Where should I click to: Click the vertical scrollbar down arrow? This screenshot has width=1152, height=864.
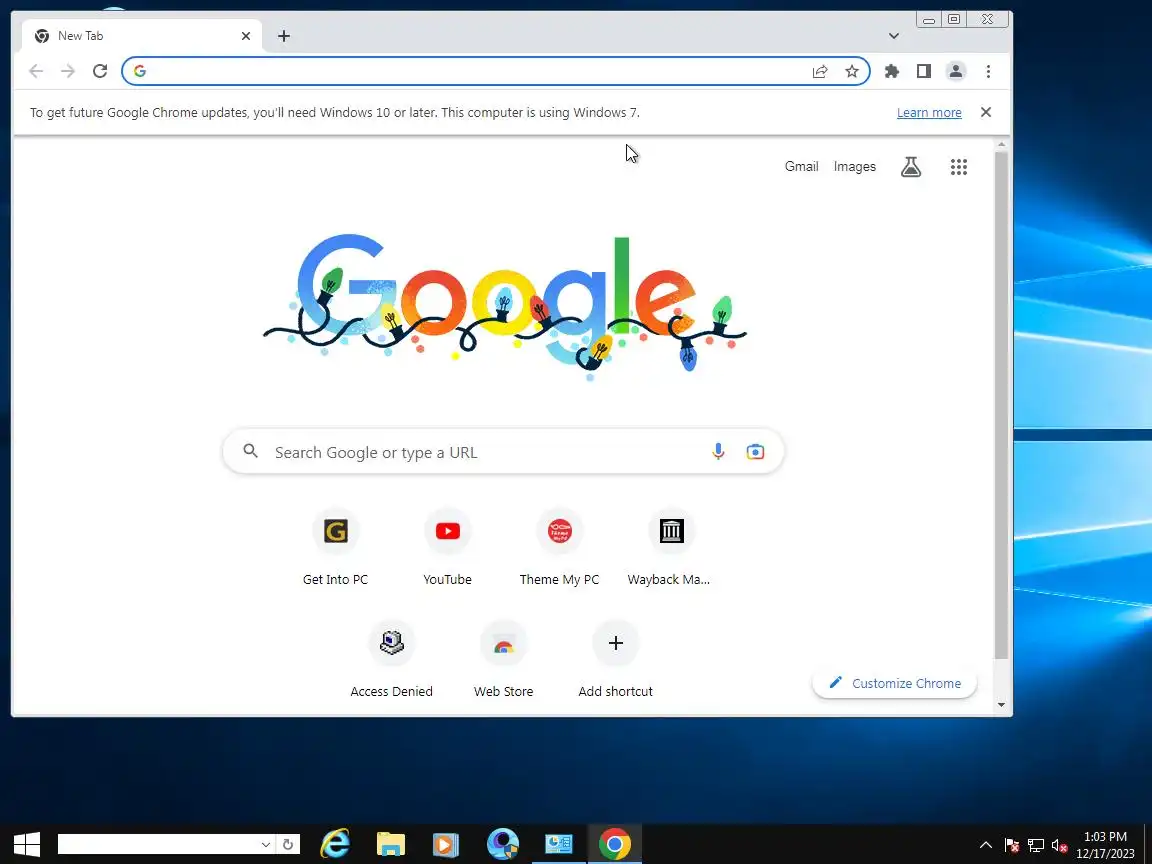click(x=1001, y=705)
